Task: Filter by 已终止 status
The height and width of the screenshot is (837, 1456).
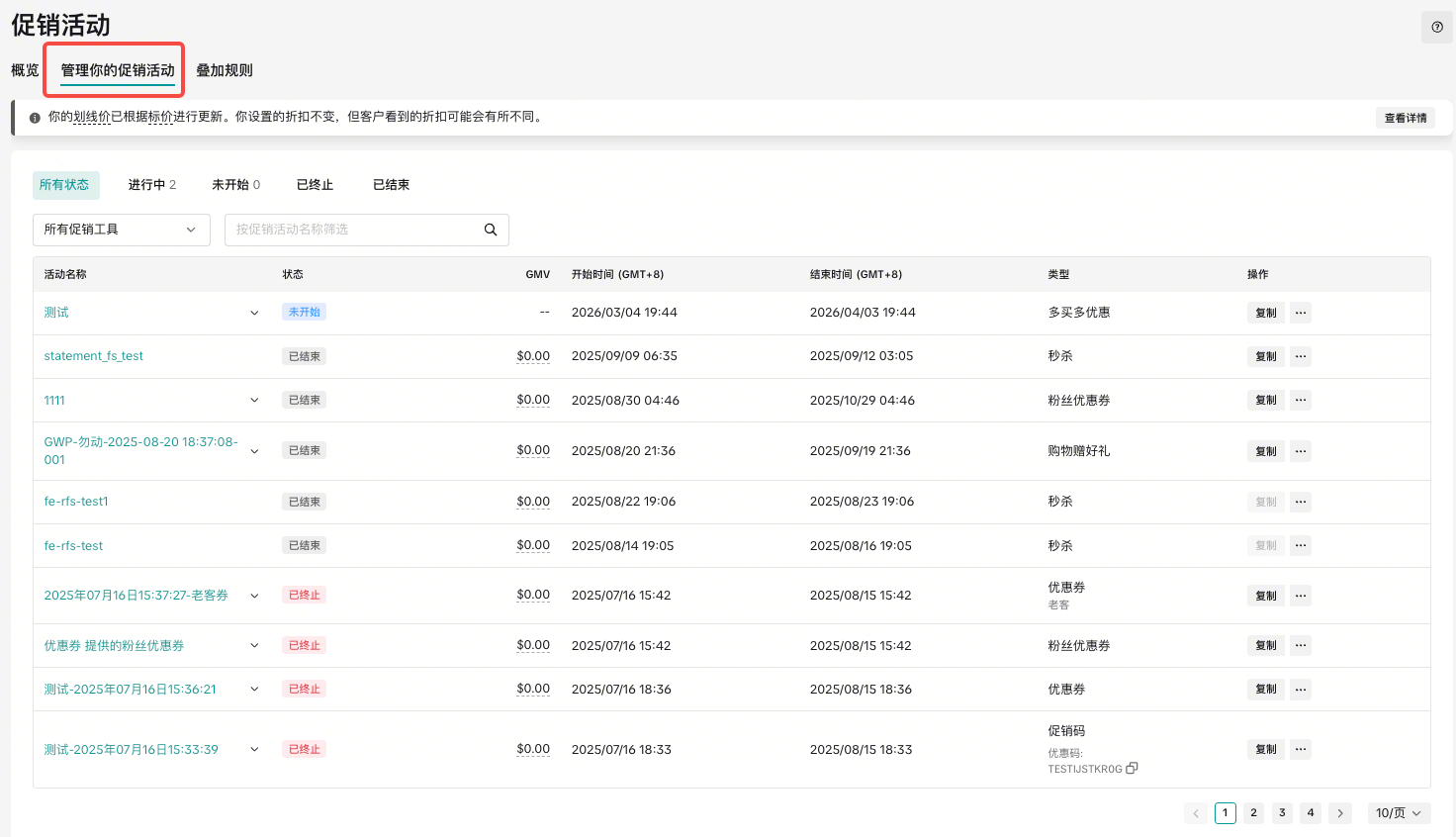Action: [x=315, y=185]
